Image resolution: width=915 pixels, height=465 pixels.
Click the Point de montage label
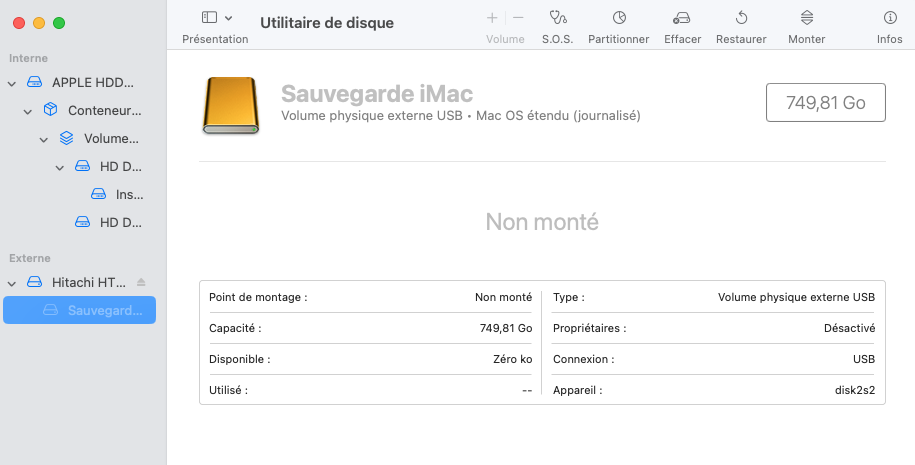pos(258,298)
